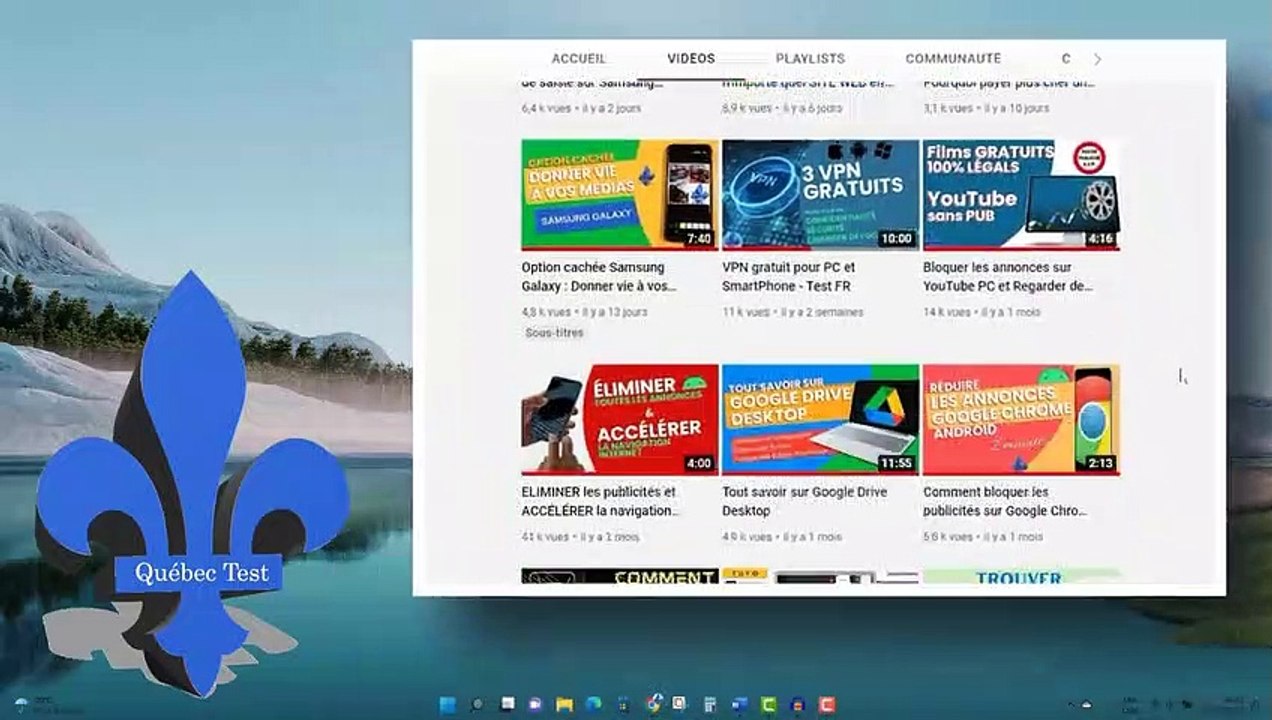Open the weather widget in taskbar
The image size is (1272, 720).
pos(48,706)
